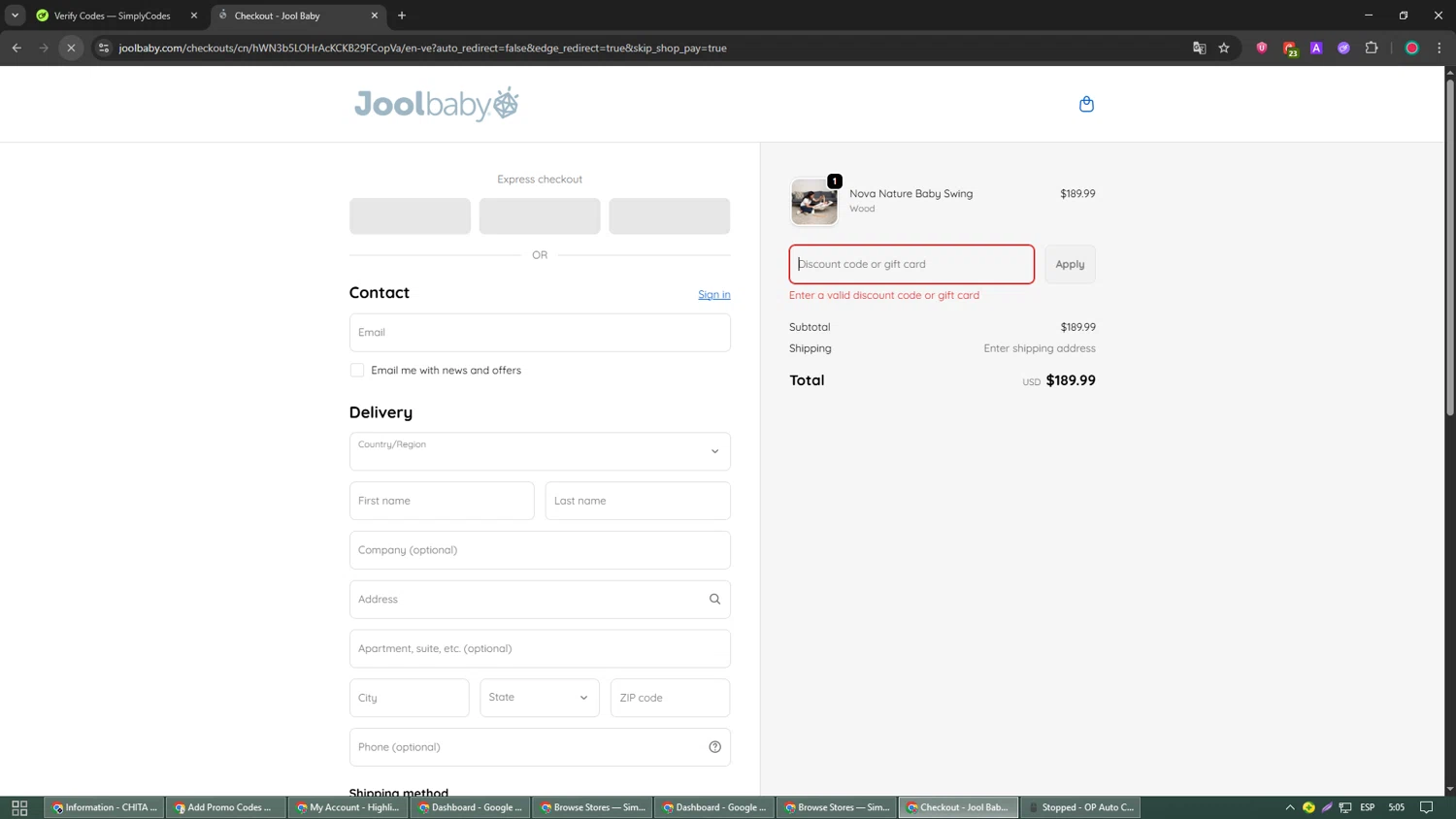Click the Company (optional) field
The width and height of the screenshot is (1456, 819).
click(540, 550)
